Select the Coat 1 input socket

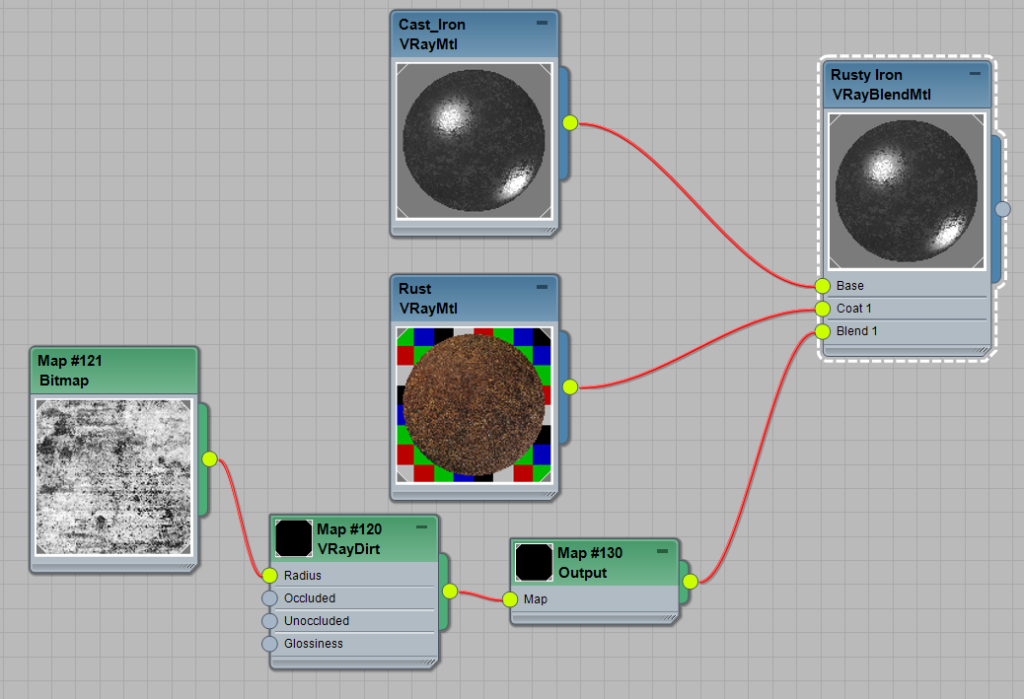point(822,308)
